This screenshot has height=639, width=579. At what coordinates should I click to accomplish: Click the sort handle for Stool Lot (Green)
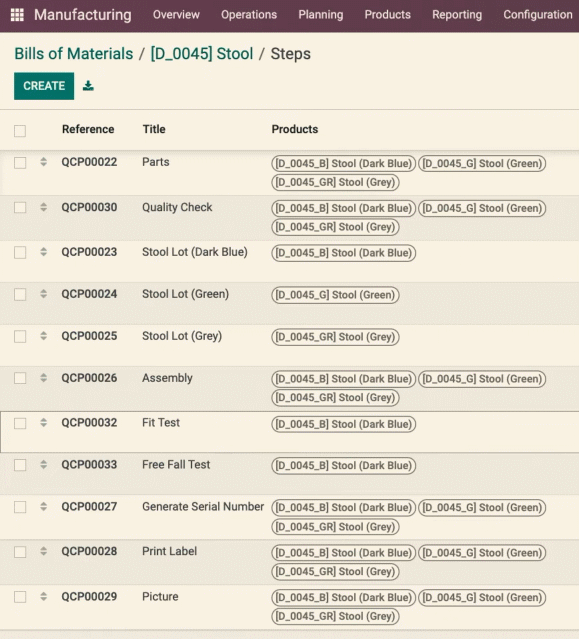pos(44,294)
